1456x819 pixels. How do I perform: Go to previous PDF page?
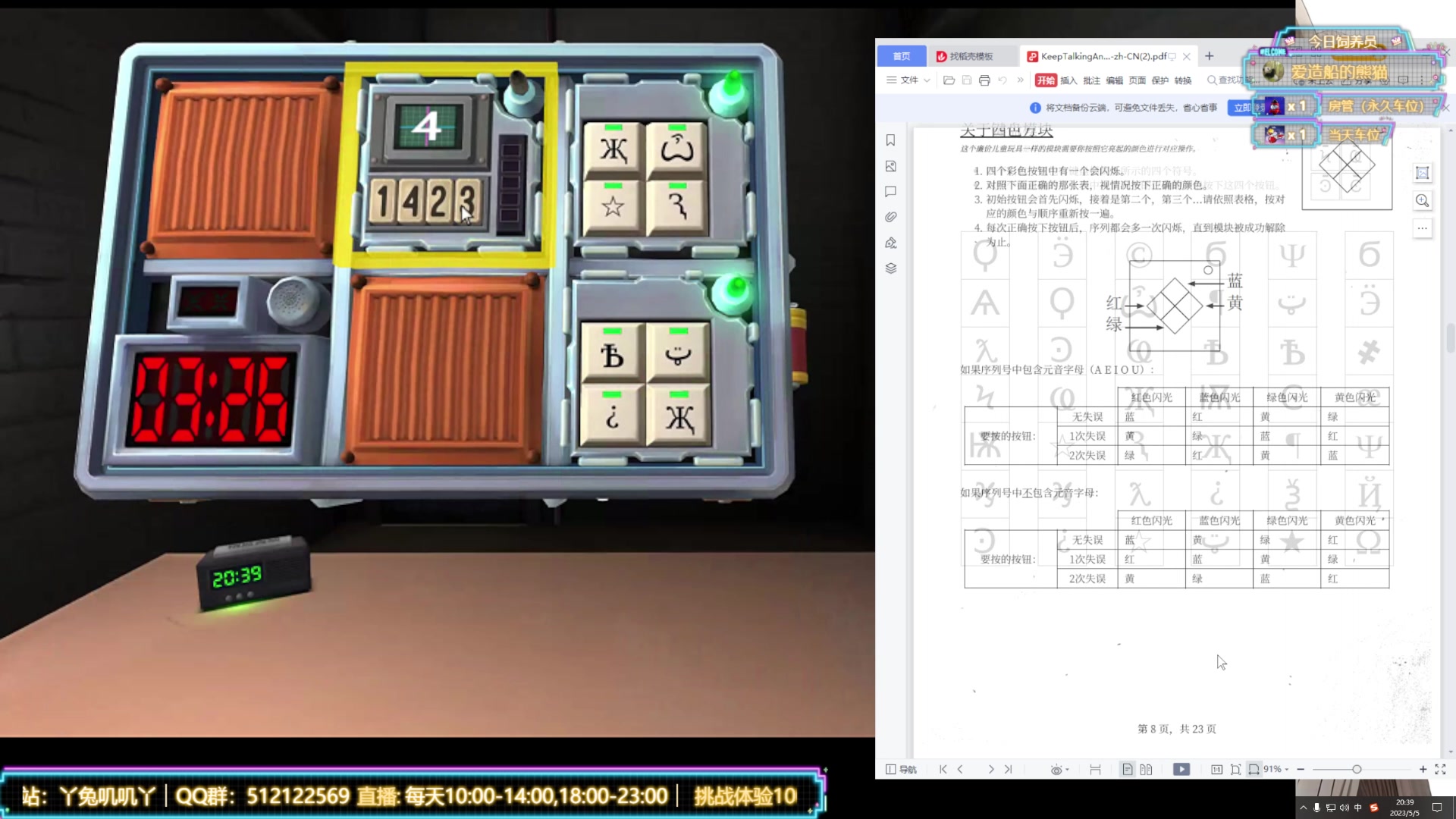pyautogui.click(x=961, y=769)
